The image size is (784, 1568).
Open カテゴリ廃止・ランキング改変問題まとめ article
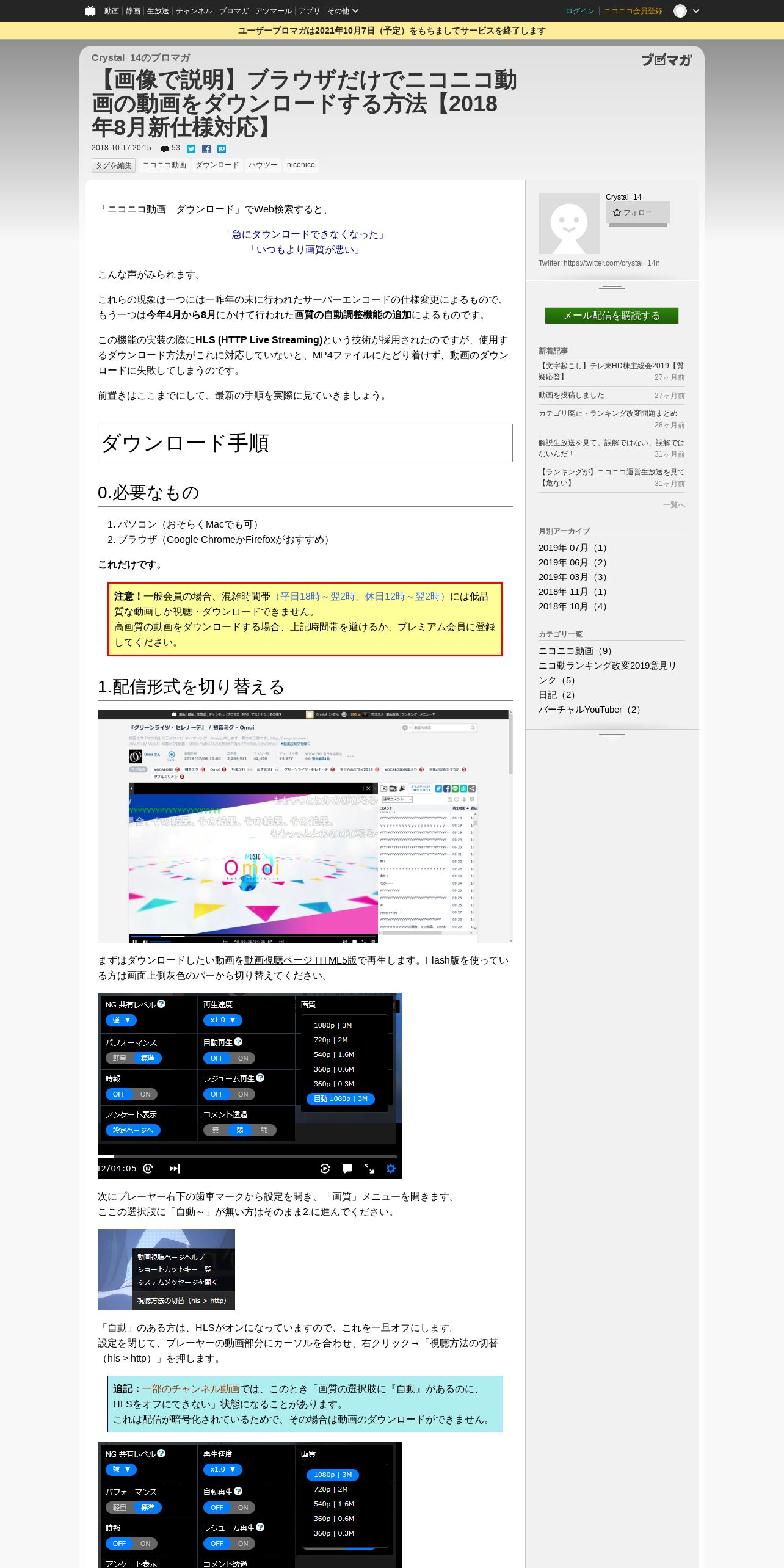(x=608, y=413)
